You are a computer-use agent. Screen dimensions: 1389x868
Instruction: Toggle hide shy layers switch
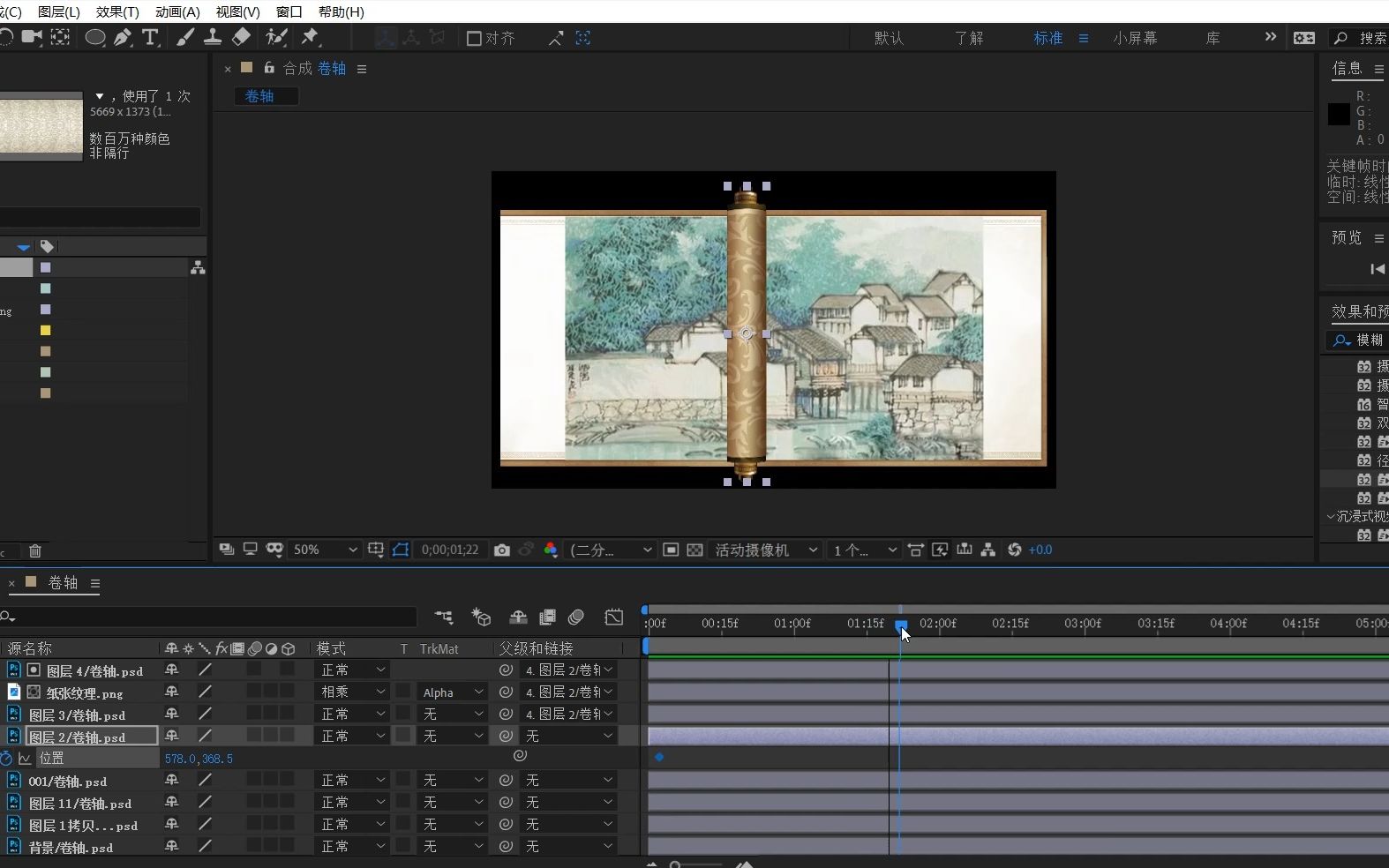coord(519,617)
